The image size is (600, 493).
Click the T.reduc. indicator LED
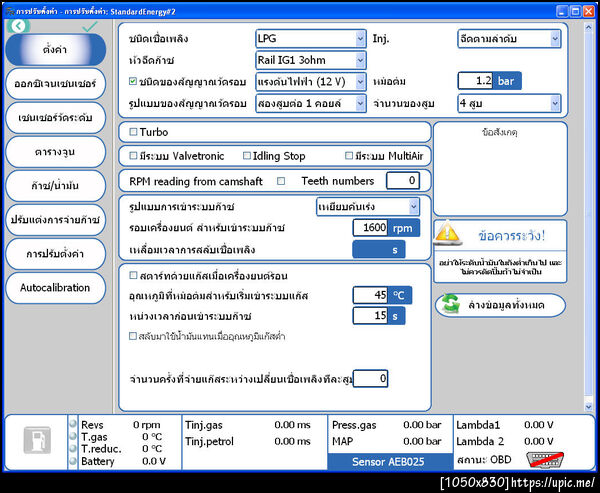(73, 449)
